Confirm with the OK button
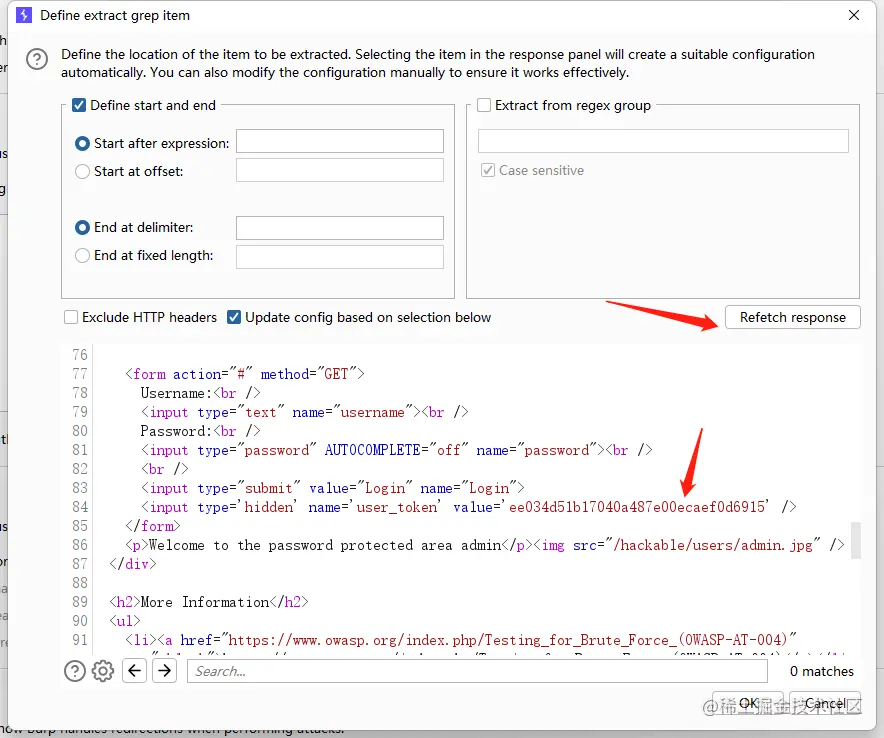This screenshot has height=738, width=884. tap(748, 703)
